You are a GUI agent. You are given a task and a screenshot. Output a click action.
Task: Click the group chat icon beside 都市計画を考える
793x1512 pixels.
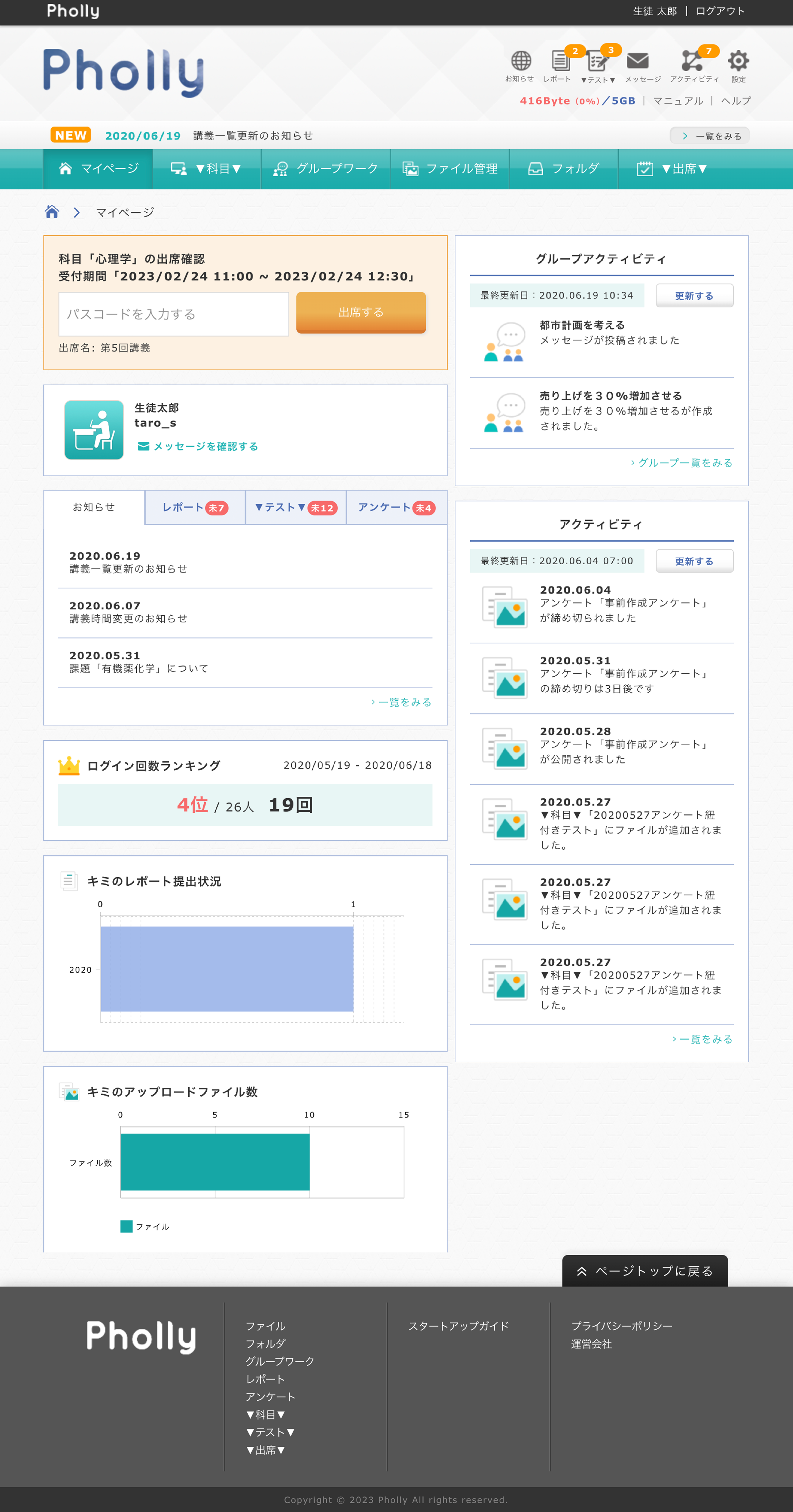click(504, 341)
